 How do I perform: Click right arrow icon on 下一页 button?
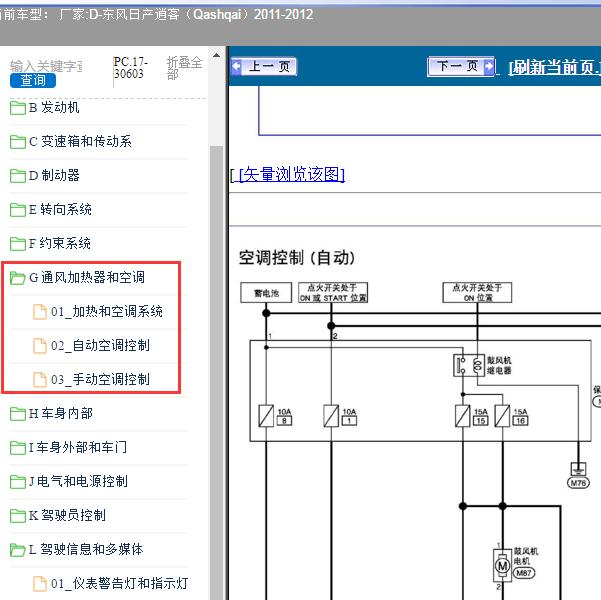coord(489,66)
